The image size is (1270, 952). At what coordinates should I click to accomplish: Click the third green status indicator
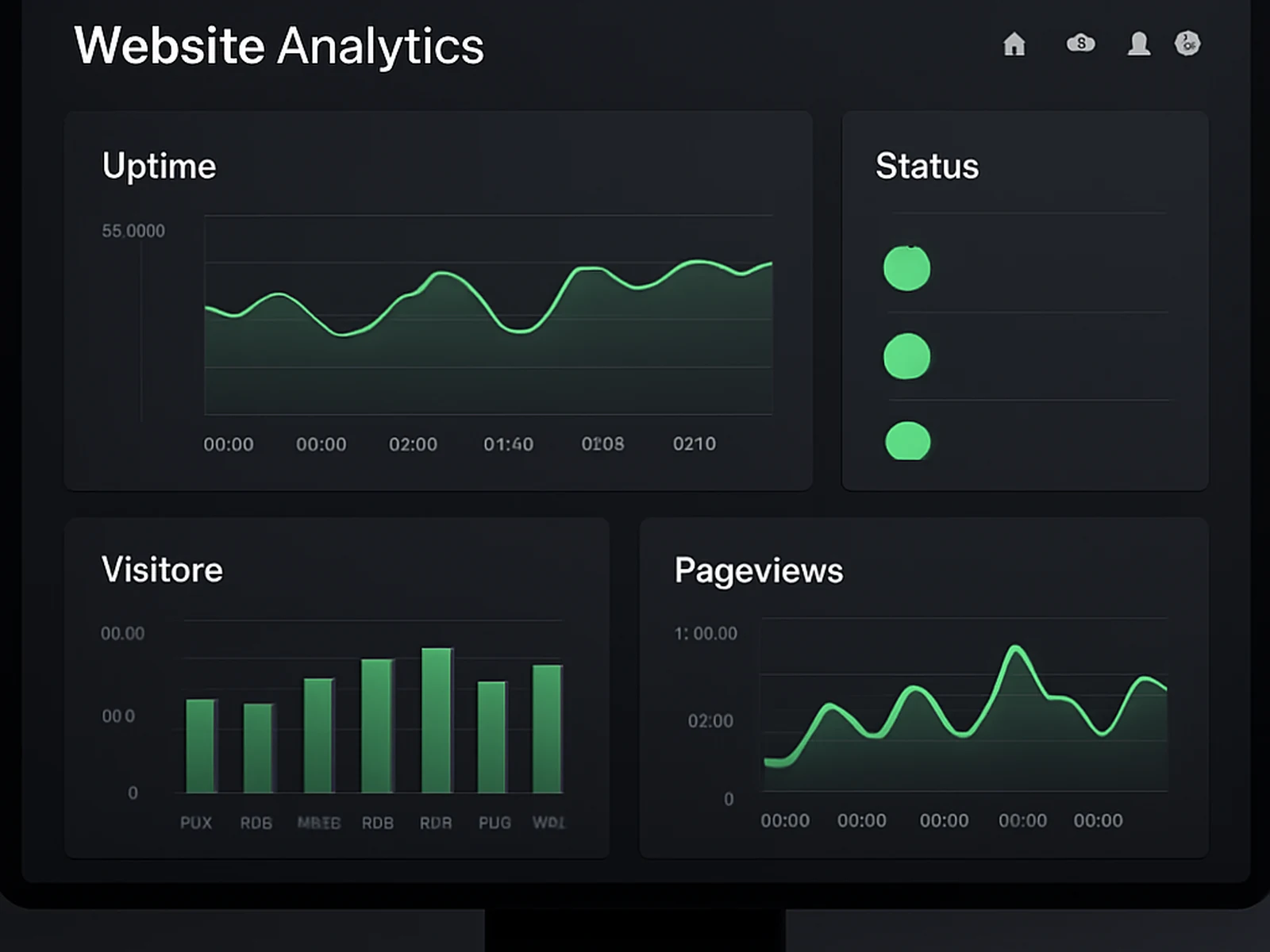908,441
